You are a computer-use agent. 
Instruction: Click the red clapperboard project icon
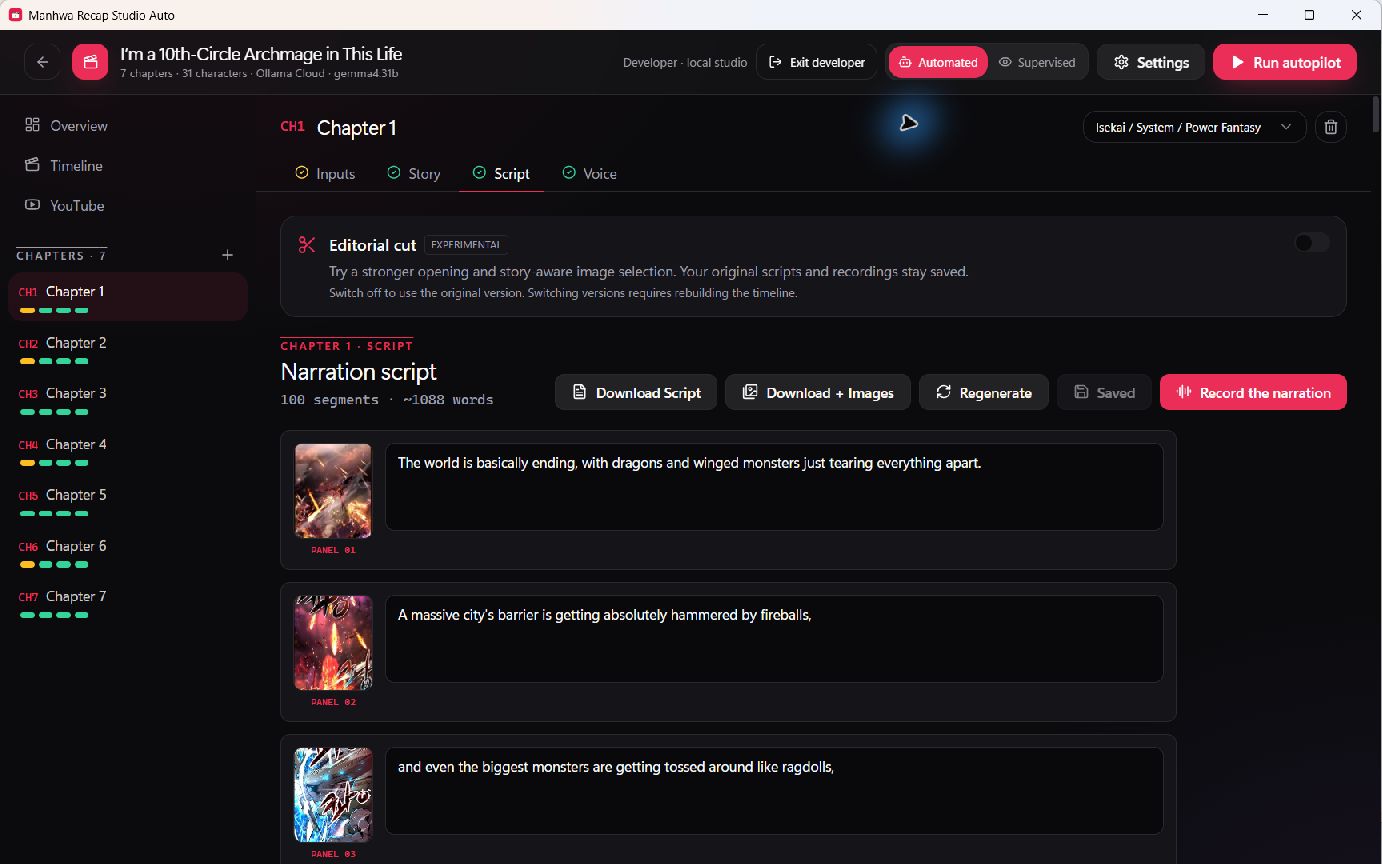pos(90,62)
